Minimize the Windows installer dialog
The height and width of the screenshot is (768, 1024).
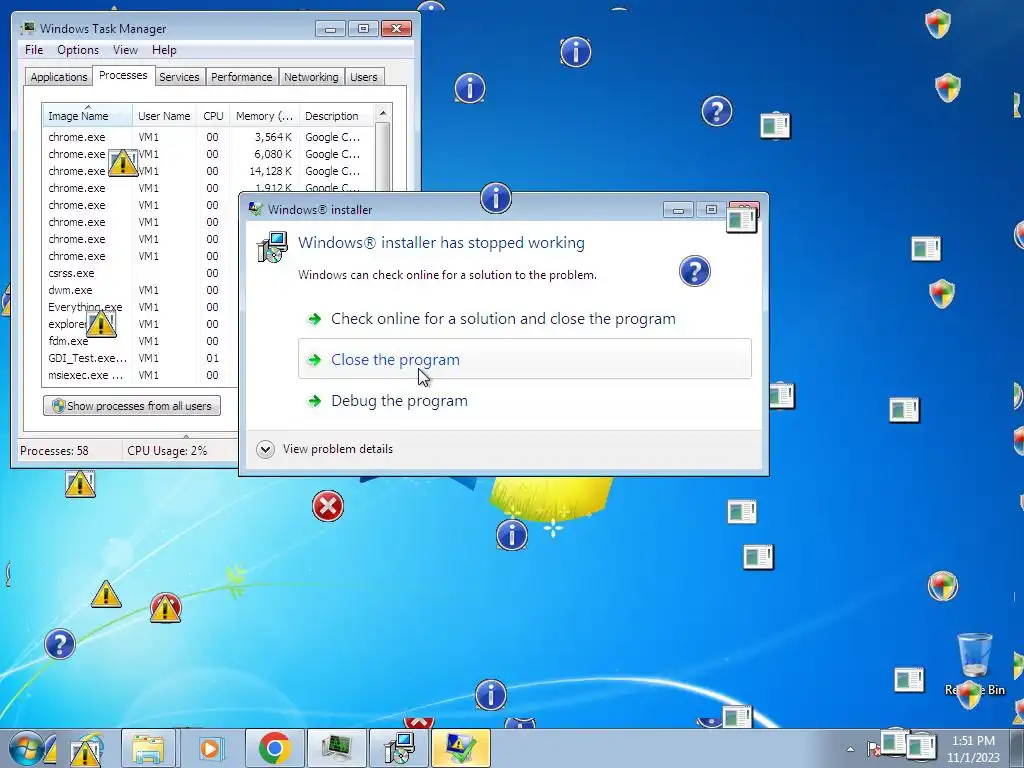click(x=678, y=210)
